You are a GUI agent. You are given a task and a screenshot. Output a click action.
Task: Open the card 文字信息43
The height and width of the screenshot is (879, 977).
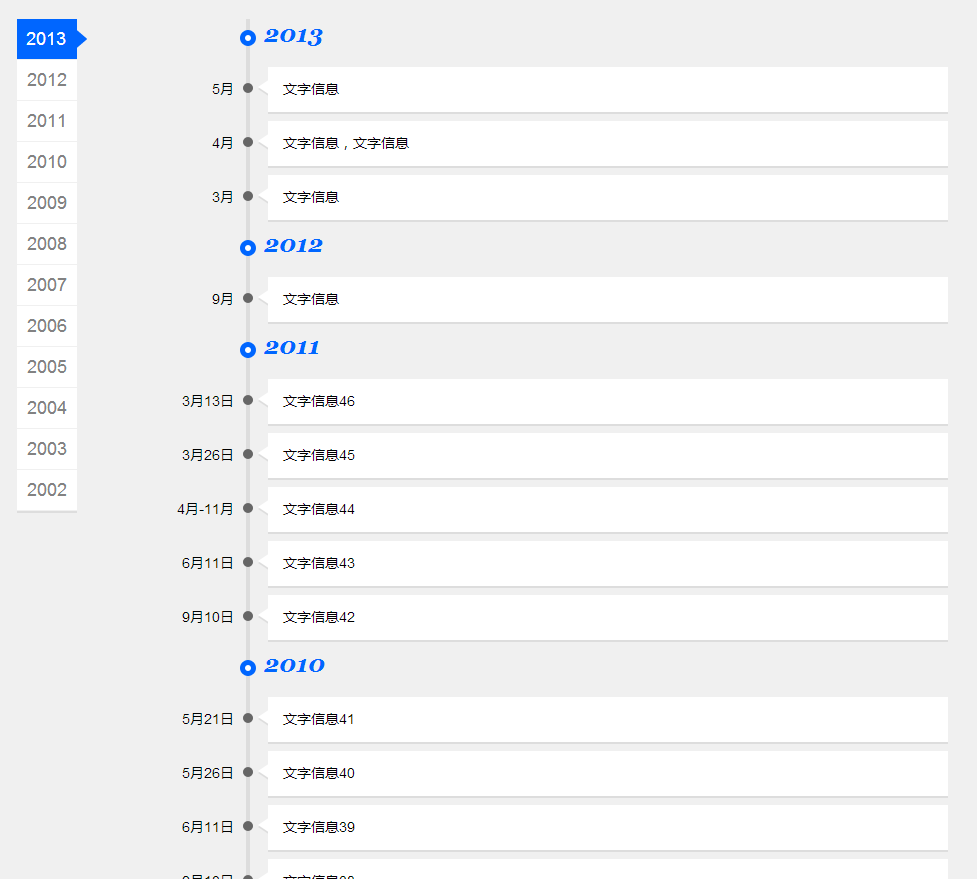(x=608, y=564)
